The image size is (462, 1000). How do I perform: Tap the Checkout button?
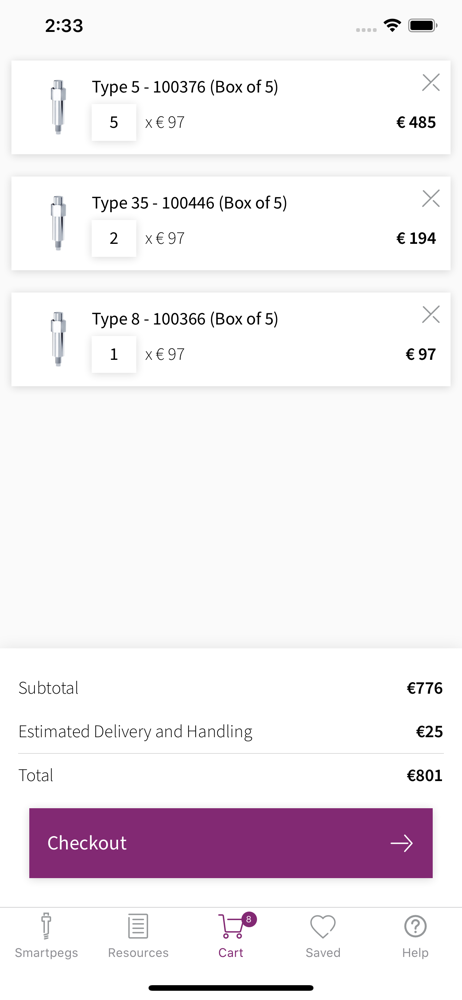coord(231,843)
